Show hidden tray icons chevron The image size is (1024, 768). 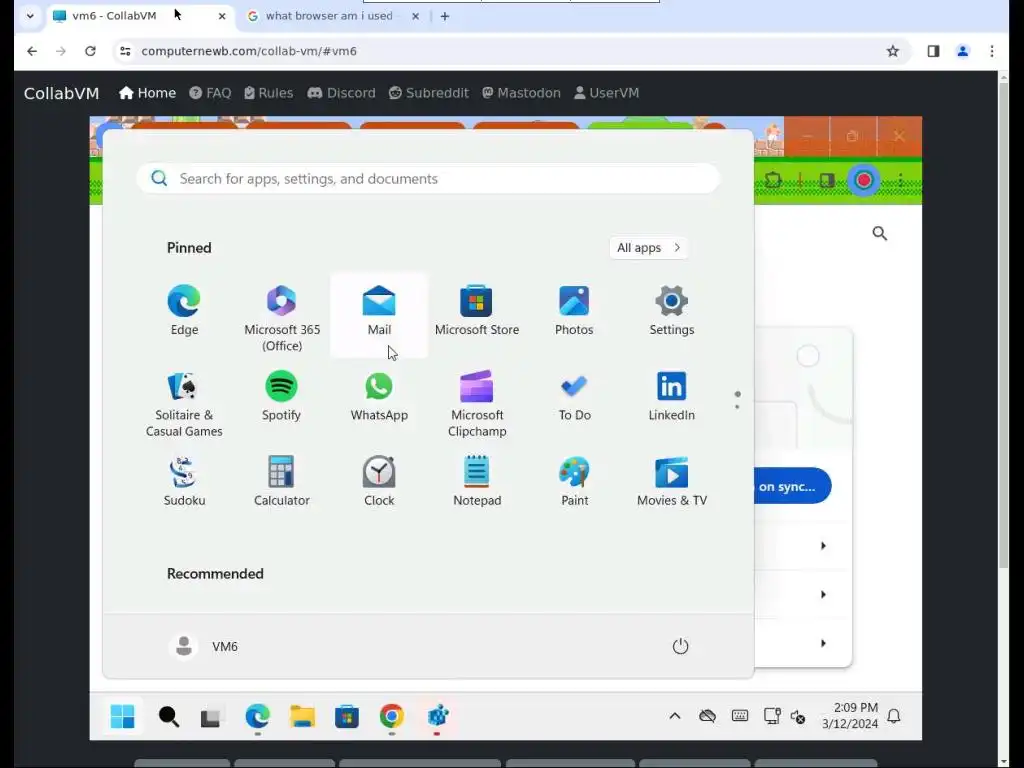coord(675,716)
